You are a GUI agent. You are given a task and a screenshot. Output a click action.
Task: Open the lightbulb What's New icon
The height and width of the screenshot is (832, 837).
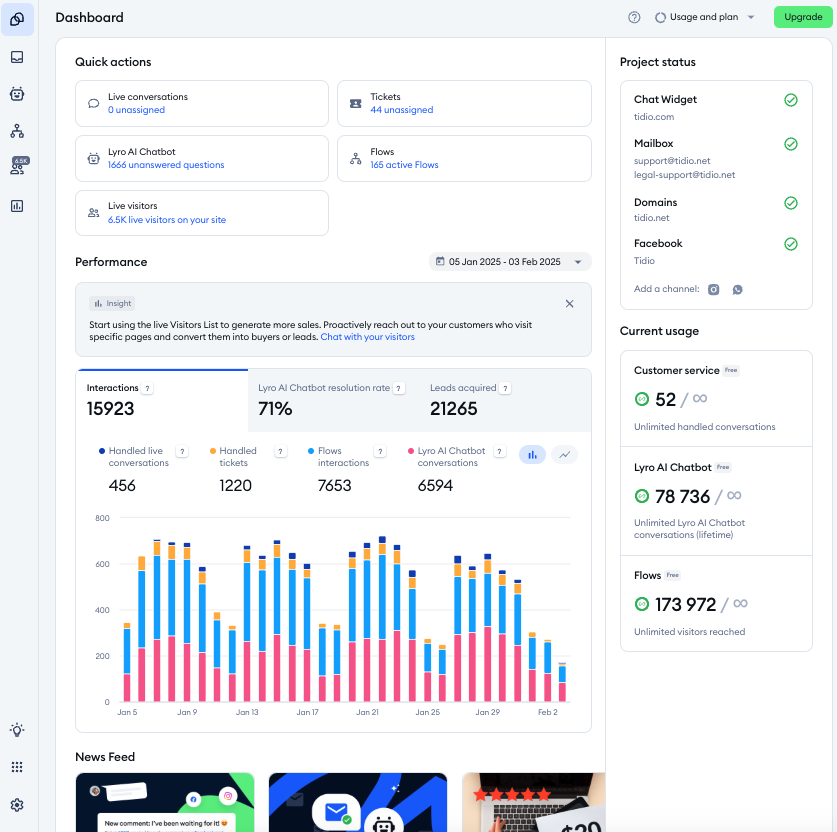point(16,730)
